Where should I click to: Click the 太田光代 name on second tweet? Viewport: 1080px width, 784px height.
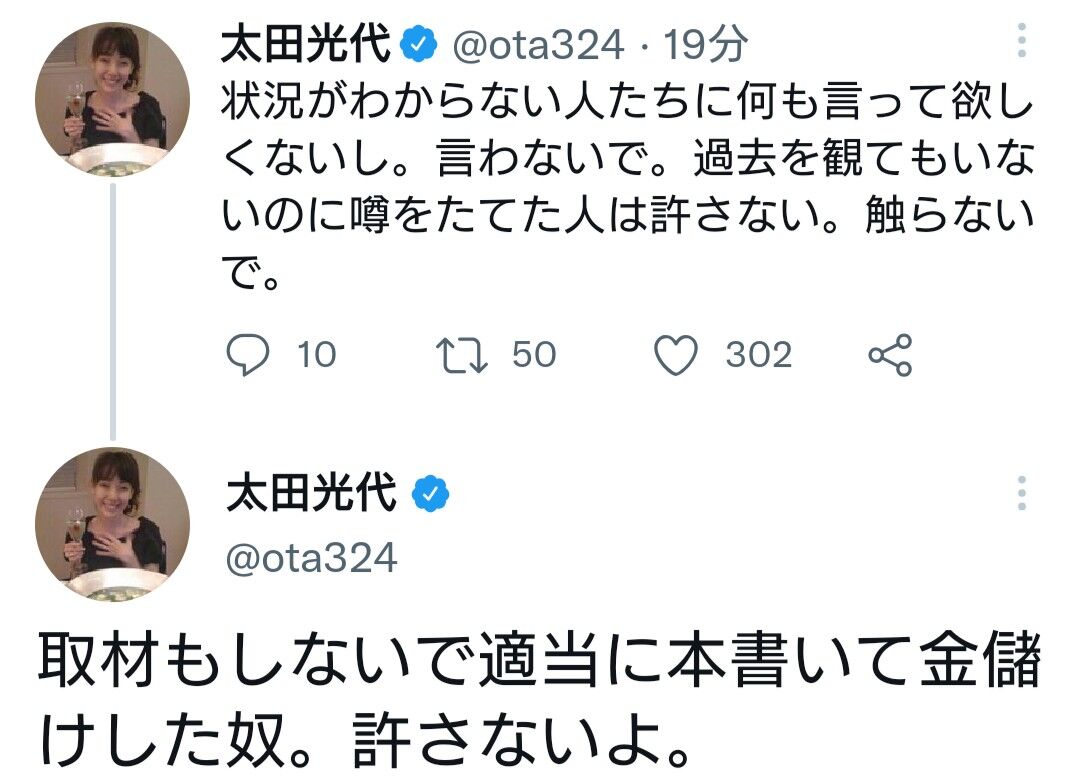pyautogui.click(x=313, y=495)
